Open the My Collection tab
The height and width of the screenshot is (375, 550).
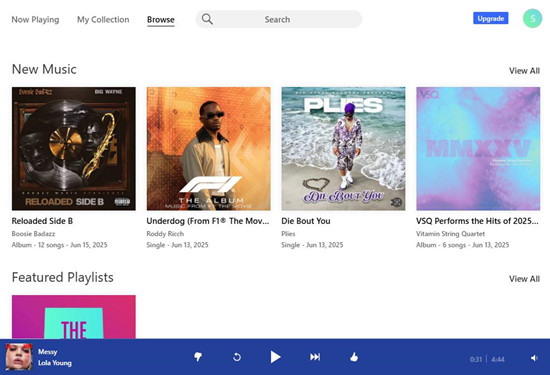103,20
